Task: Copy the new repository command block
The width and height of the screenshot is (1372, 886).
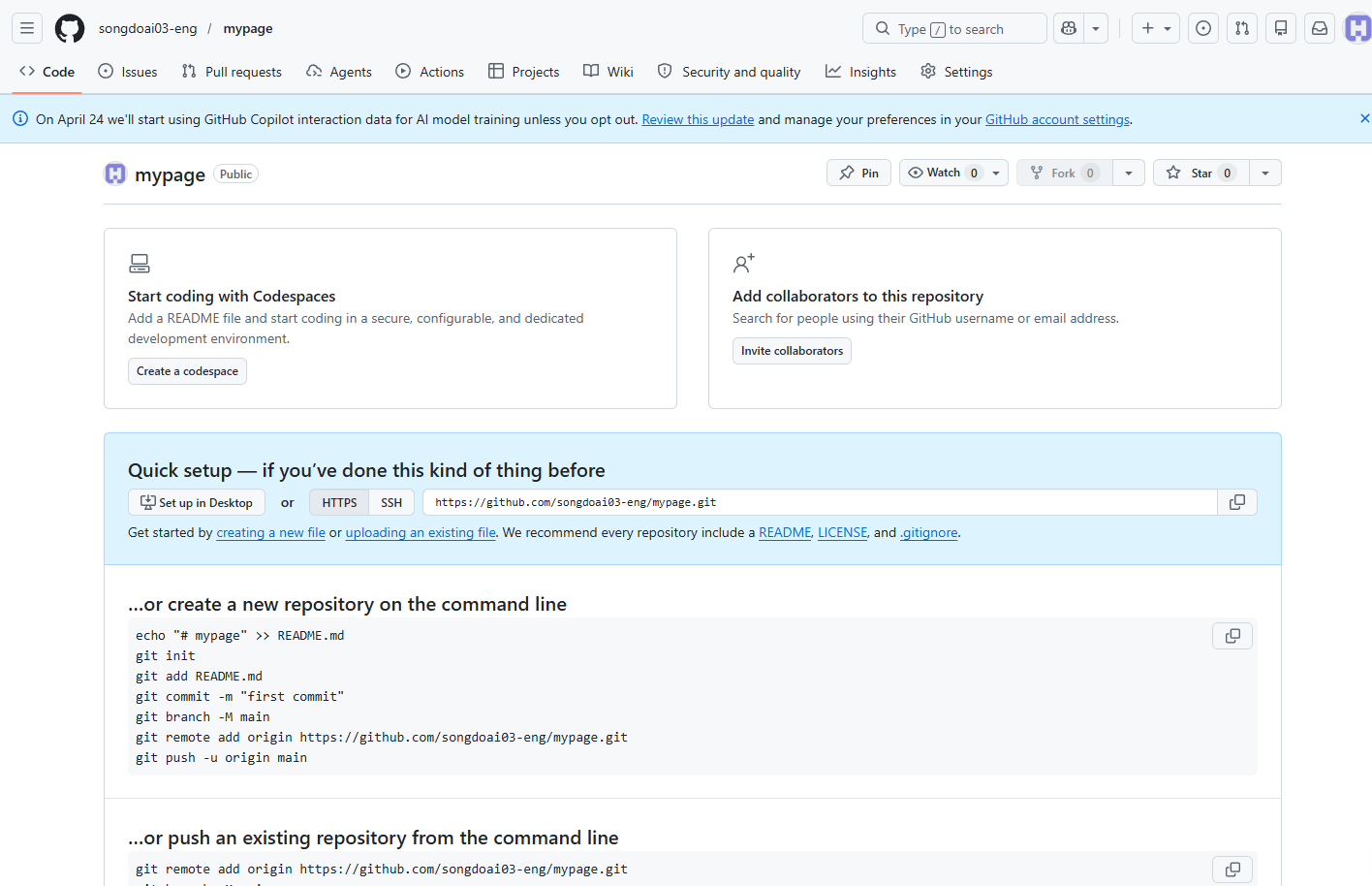Action: coord(1232,636)
